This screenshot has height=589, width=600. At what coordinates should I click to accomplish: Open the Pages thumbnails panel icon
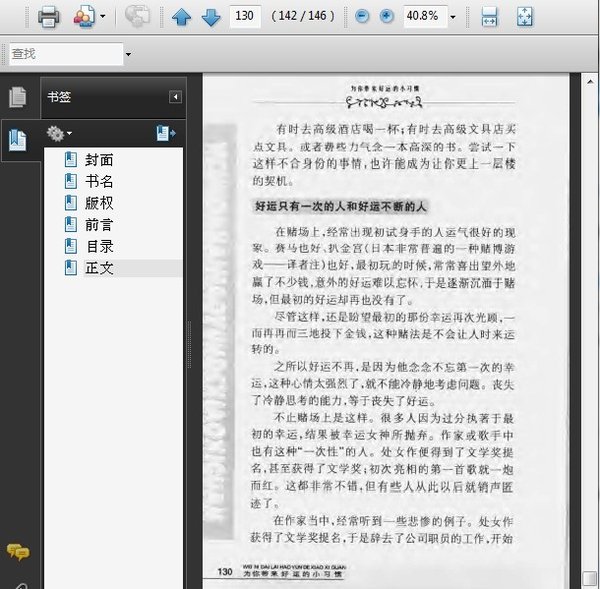tap(18, 97)
